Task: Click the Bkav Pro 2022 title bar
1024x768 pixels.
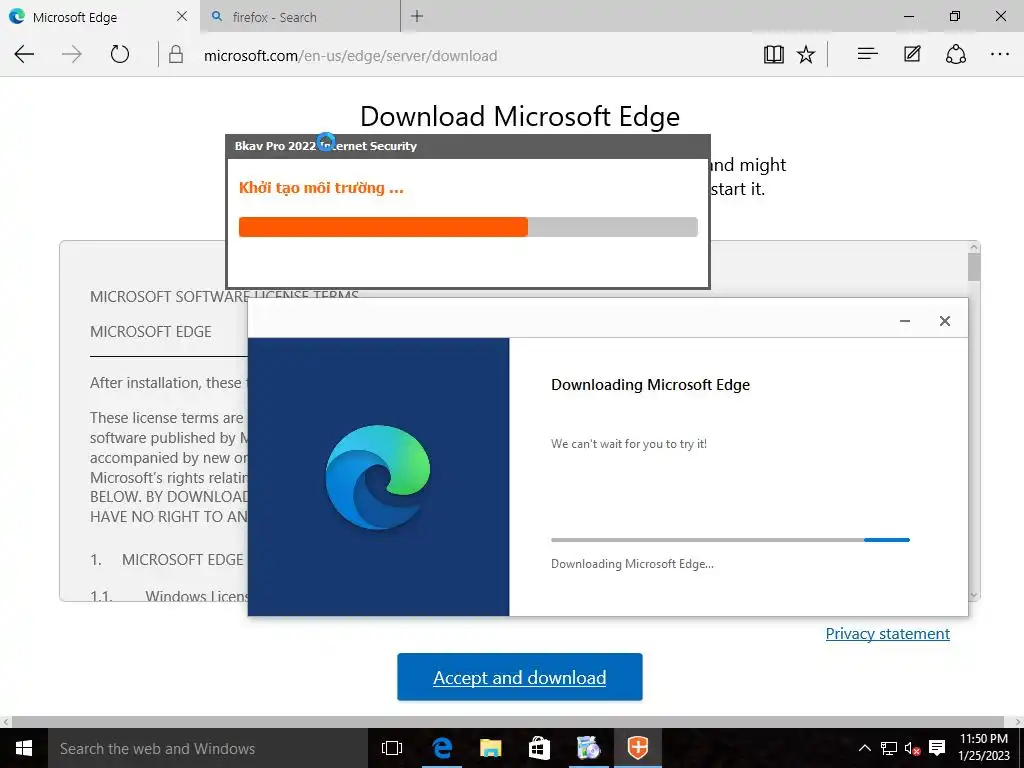Action: tap(468, 146)
